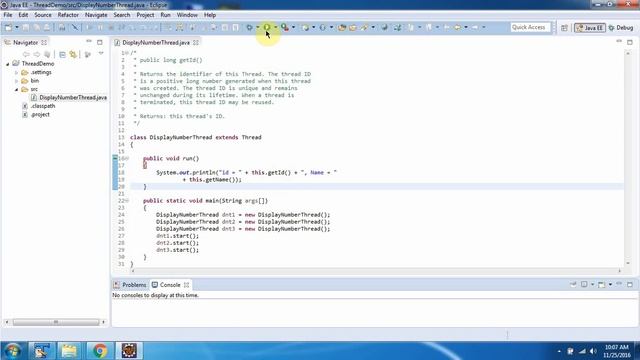This screenshot has height=360, width=640.
Task: Click the volume icon in system tray
Action: (593, 351)
